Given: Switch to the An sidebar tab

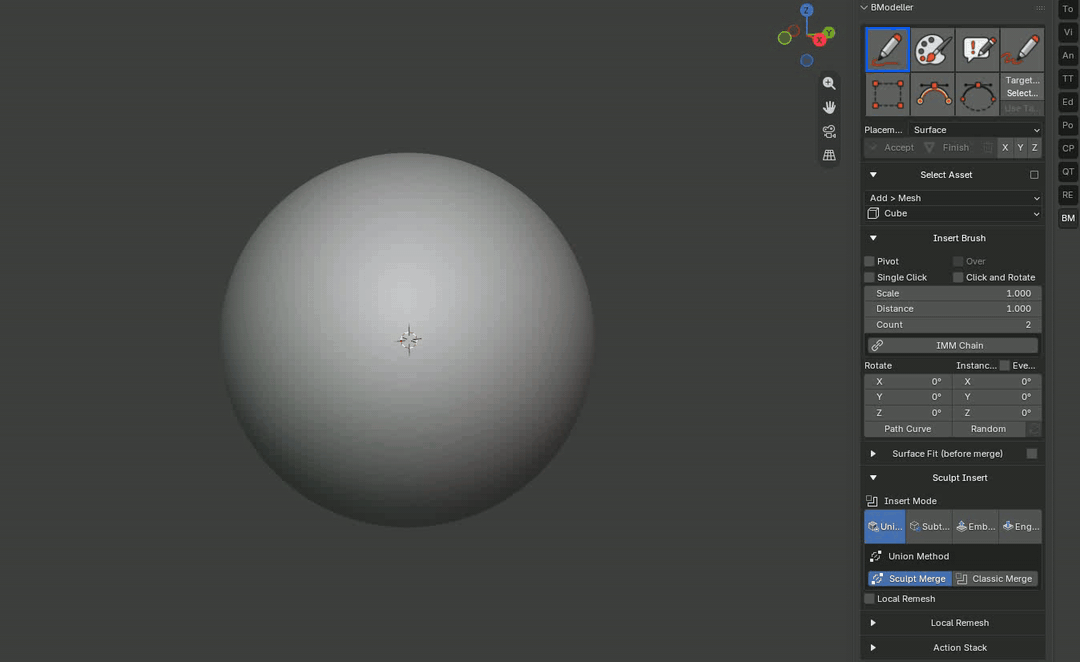Looking at the screenshot, I should click(1068, 55).
